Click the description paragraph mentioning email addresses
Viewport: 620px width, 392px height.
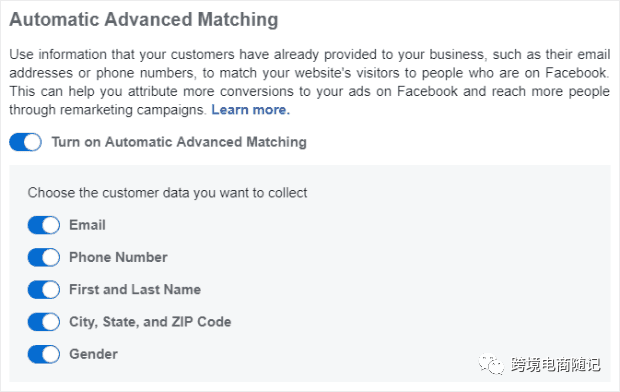tap(310, 82)
